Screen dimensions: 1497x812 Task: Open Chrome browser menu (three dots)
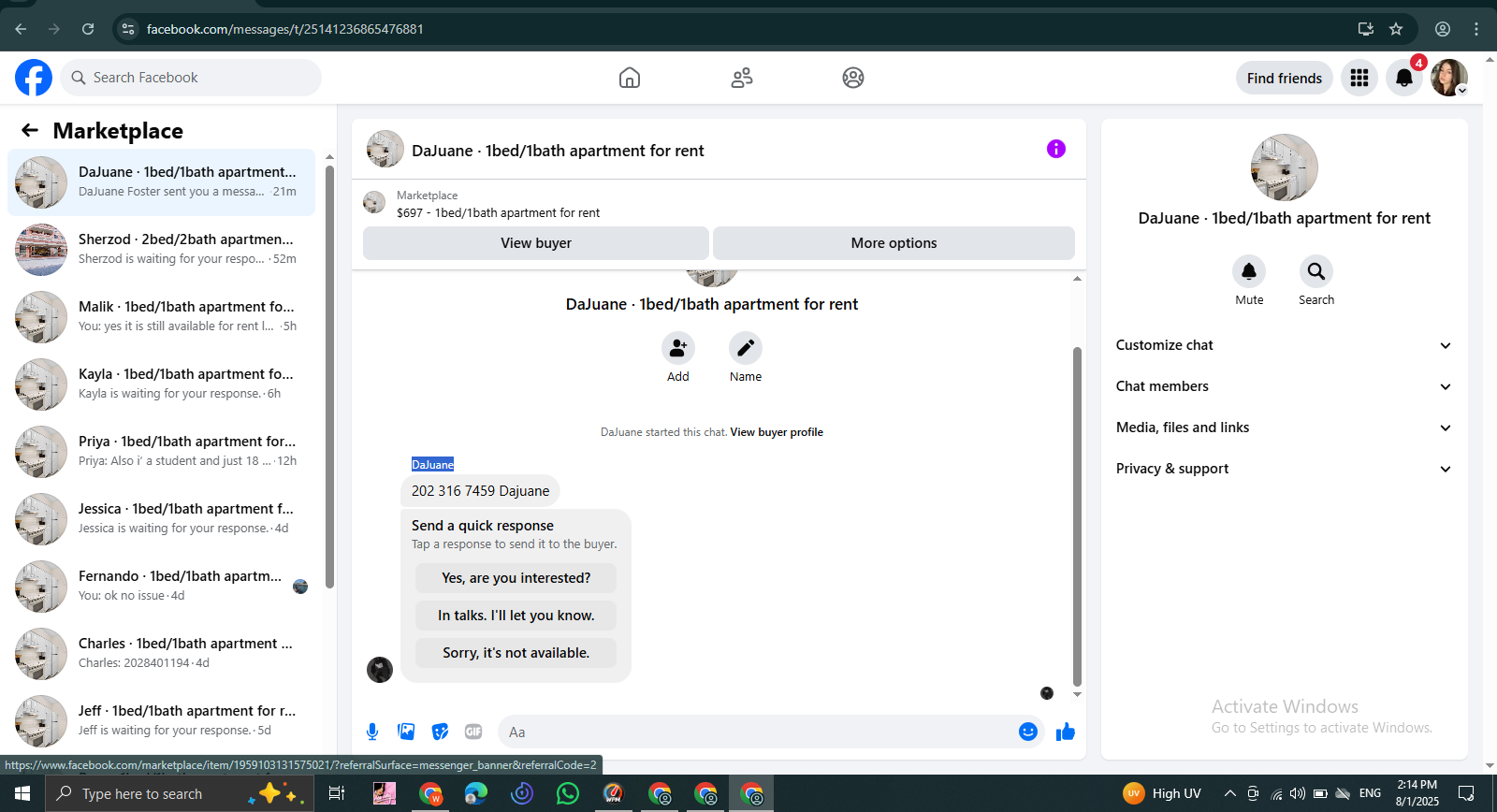click(x=1476, y=29)
